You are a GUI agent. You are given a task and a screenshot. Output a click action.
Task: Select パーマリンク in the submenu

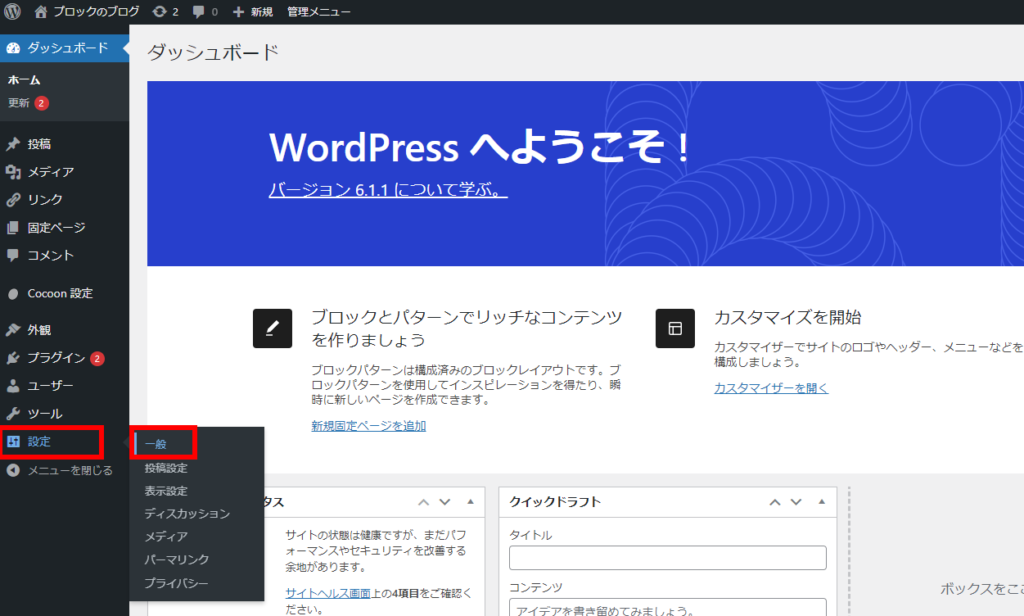[176, 559]
